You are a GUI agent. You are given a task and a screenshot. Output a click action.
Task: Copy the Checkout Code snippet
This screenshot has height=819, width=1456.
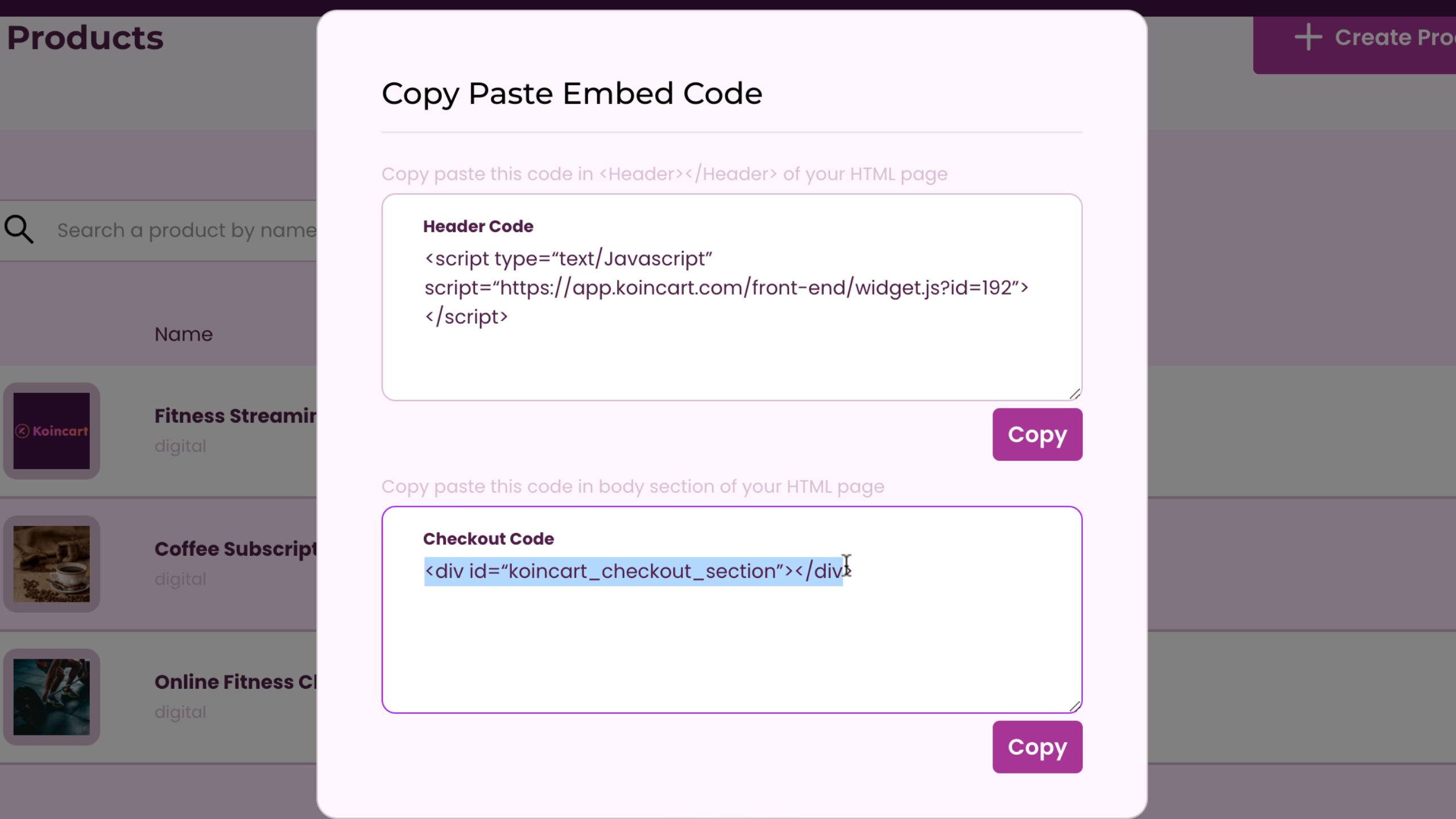[1037, 747]
